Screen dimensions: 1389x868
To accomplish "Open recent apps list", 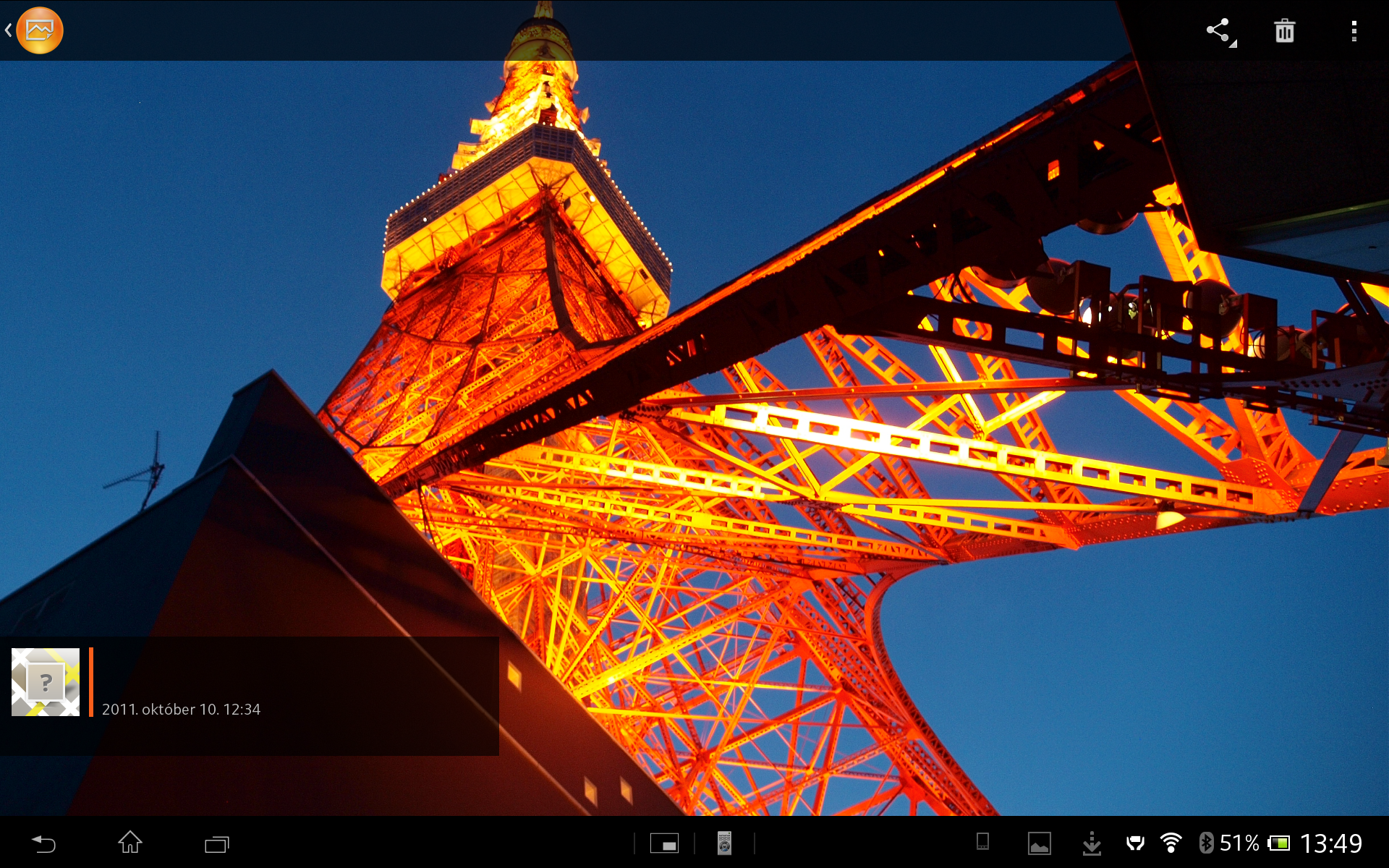I will click(x=216, y=843).
